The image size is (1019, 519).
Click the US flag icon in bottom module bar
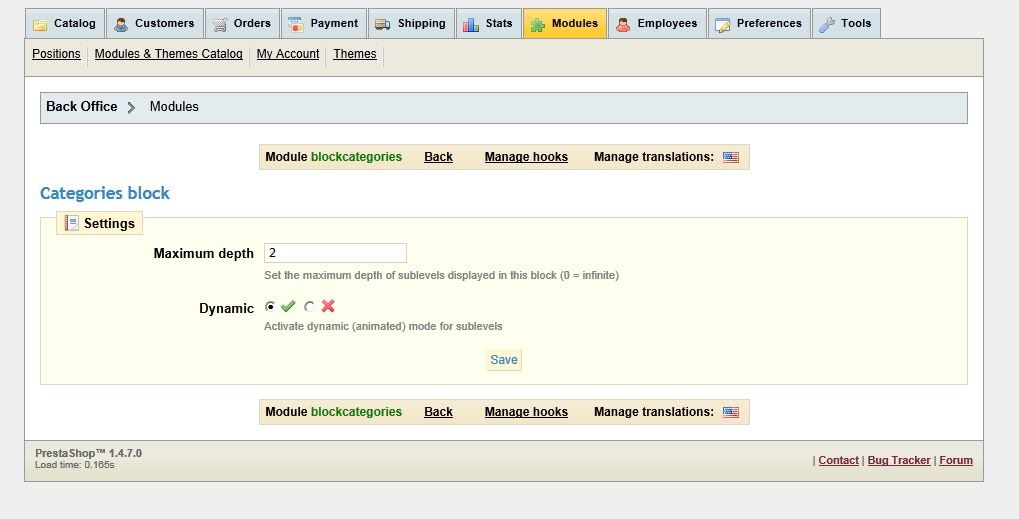click(x=731, y=412)
